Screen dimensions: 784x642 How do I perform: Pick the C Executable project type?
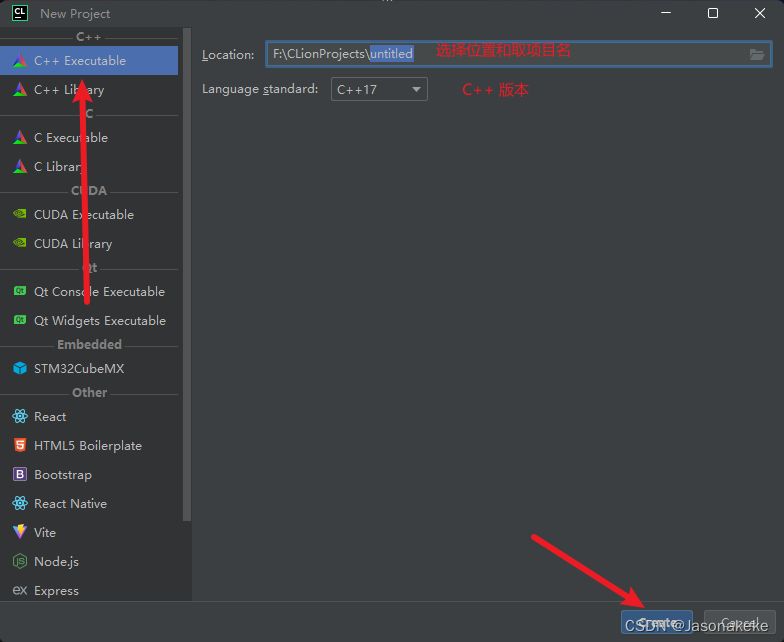pos(89,138)
